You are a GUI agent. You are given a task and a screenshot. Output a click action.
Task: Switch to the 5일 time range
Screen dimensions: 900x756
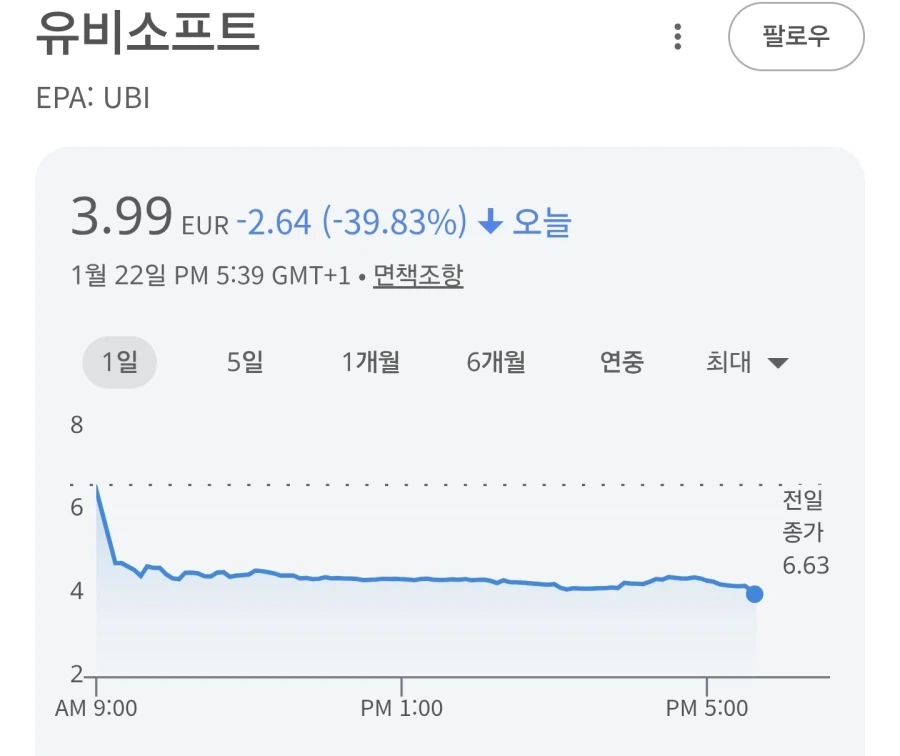244,363
